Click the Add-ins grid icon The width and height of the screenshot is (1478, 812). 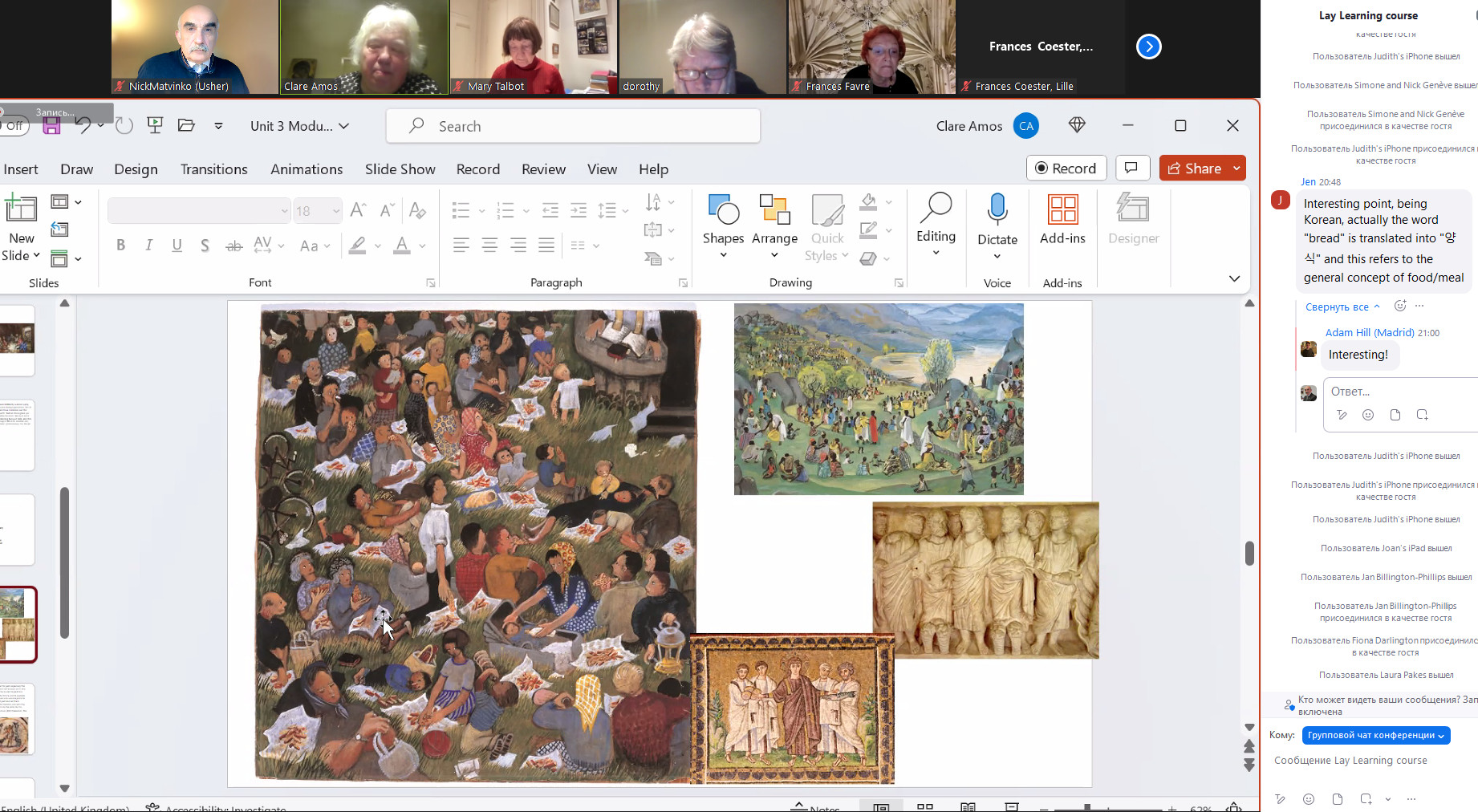[1063, 209]
